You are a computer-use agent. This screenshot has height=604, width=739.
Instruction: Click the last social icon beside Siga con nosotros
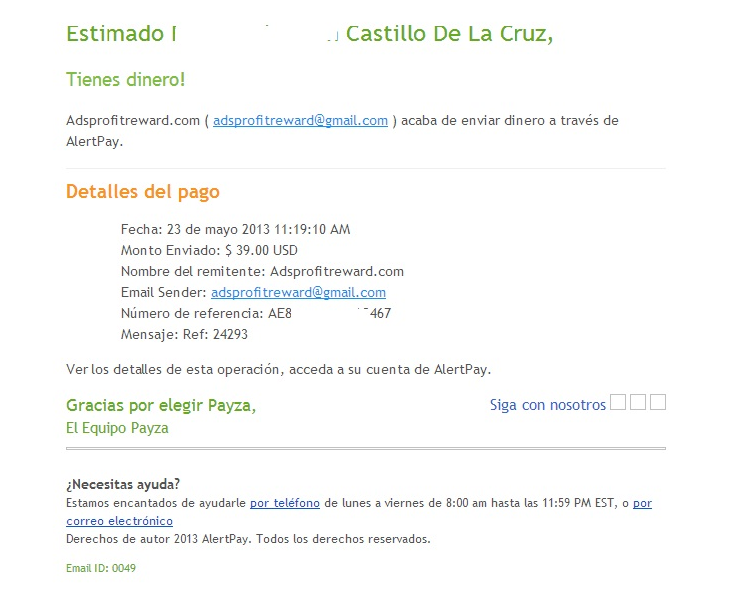[658, 403]
